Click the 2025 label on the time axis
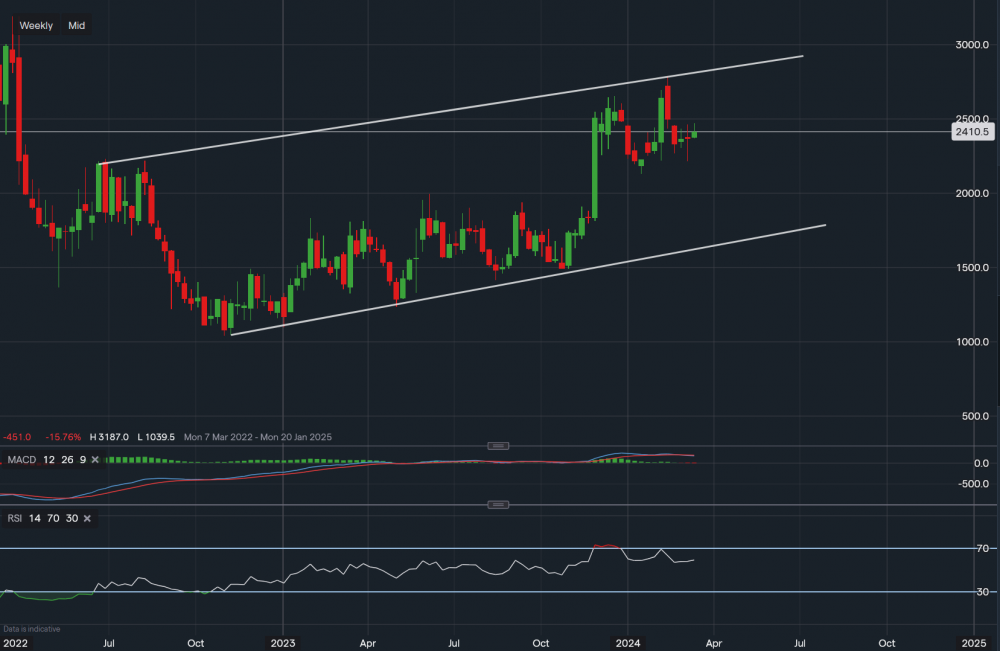The height and width of the screenshot is (651, 1000). (973, 640)
